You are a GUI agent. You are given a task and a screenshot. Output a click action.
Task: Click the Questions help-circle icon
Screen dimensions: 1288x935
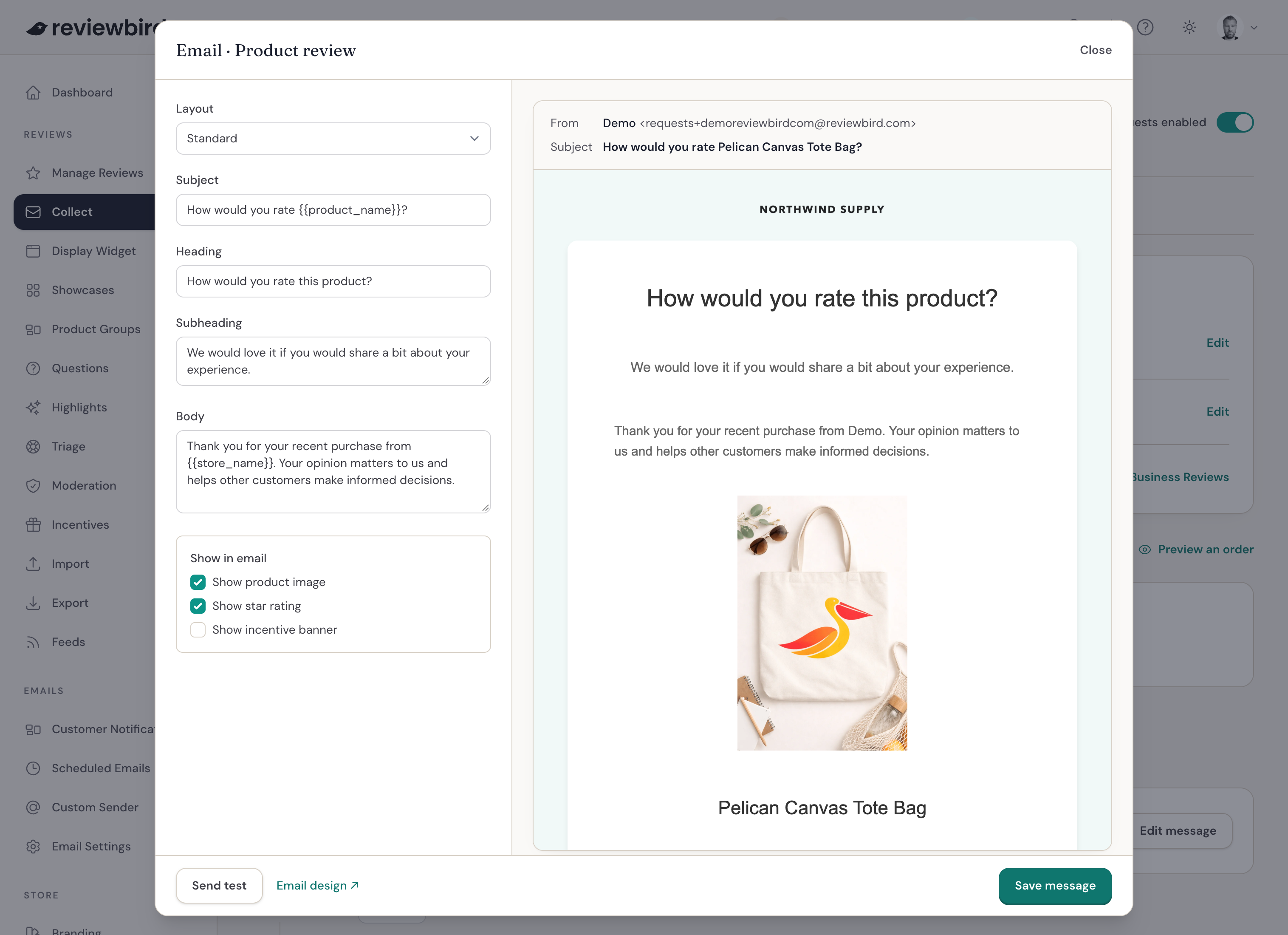[33, 368]
